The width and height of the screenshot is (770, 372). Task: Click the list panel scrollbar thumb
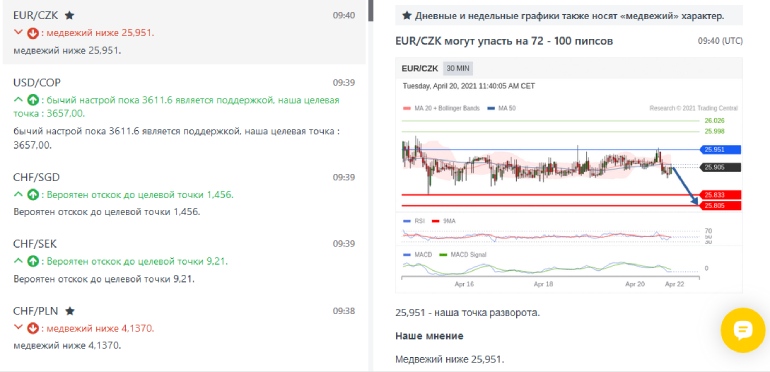(x=371, y=10)
